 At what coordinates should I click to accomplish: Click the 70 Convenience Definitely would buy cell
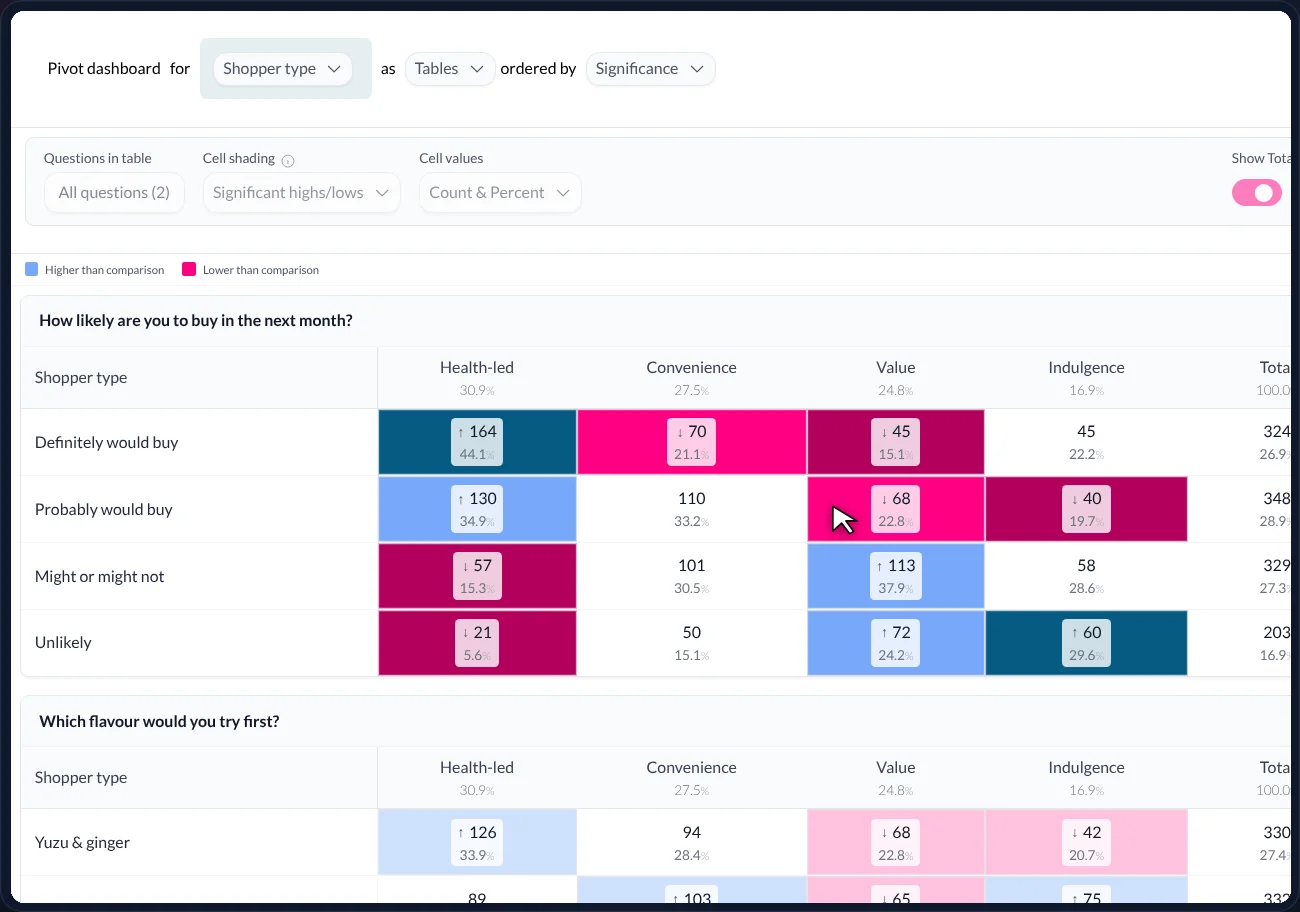691,442
